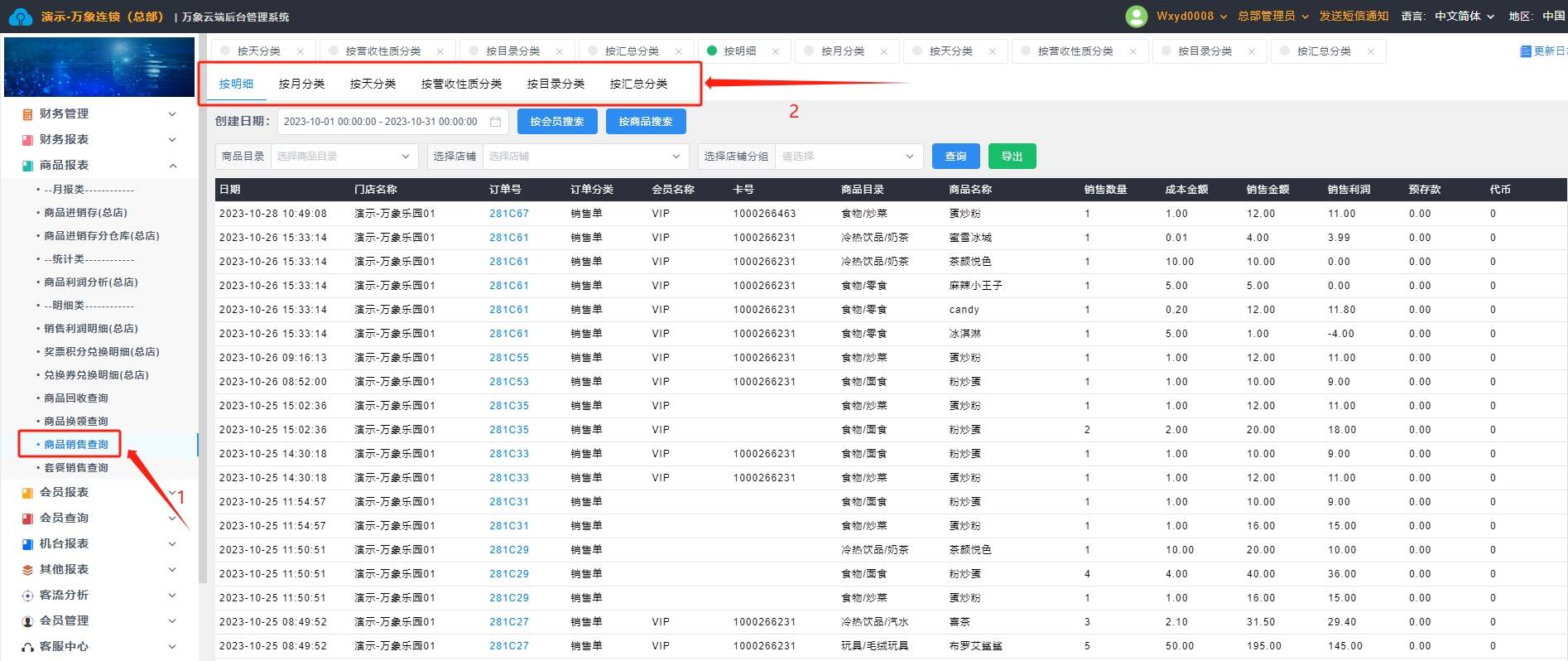1568x661 pixels.
Task: Click the 会员报表 sidebar icon
Action: click(x=27, y=493)
